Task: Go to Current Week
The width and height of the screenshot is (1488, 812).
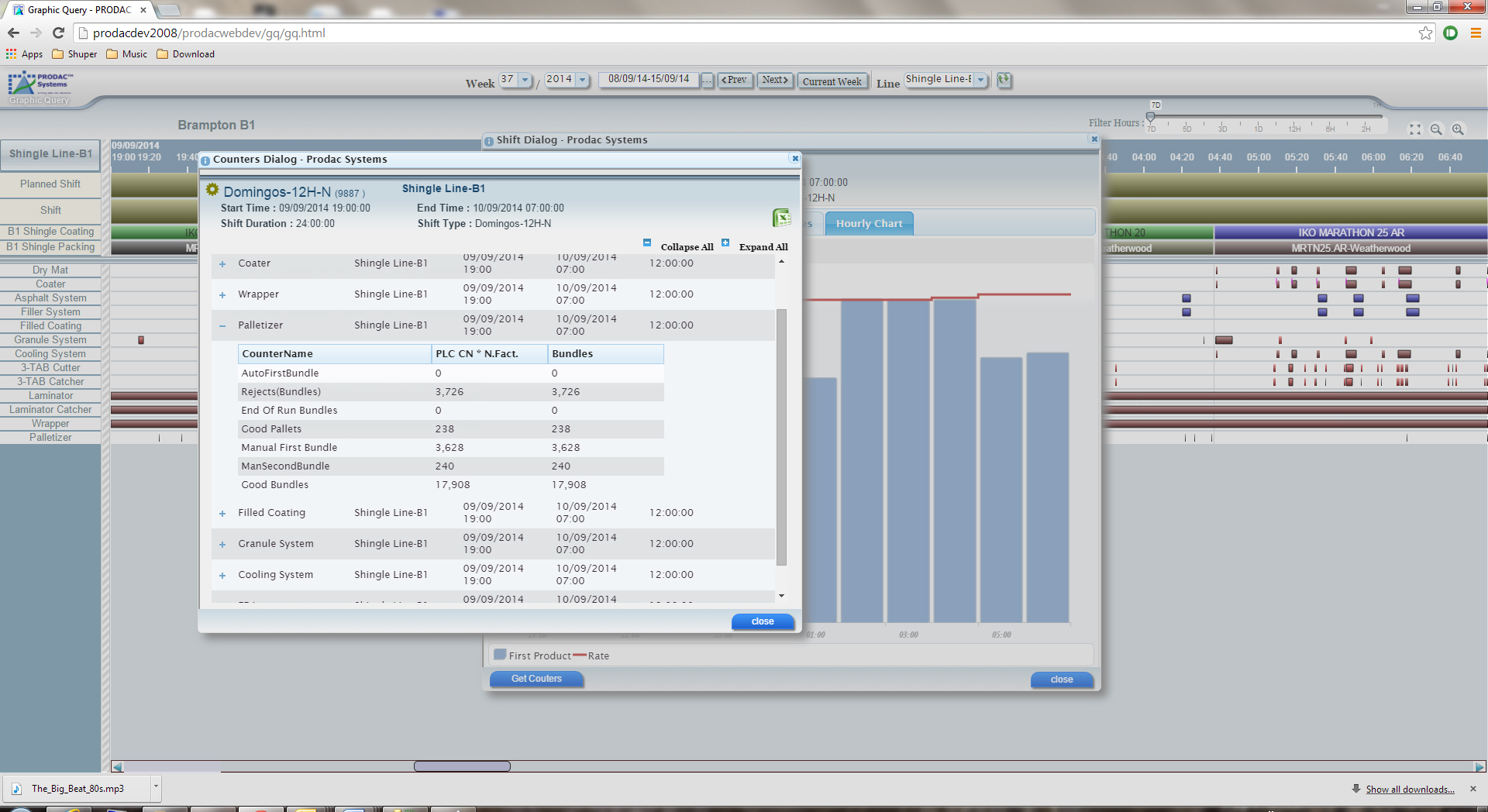Action: tap(832, 81)
